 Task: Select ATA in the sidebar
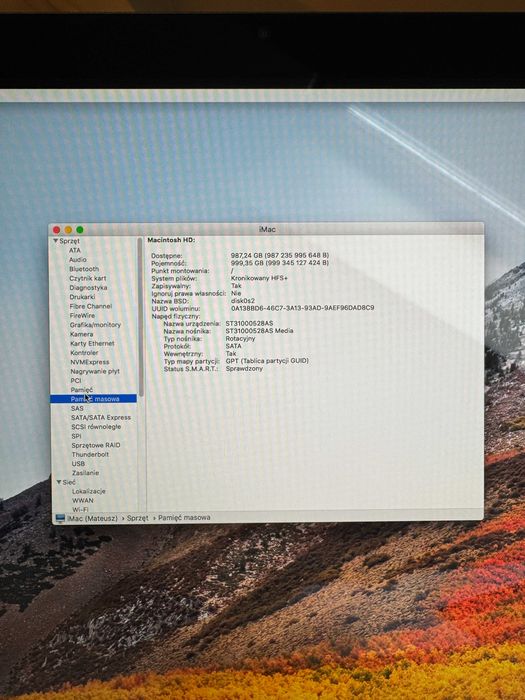tap(75, 250)
